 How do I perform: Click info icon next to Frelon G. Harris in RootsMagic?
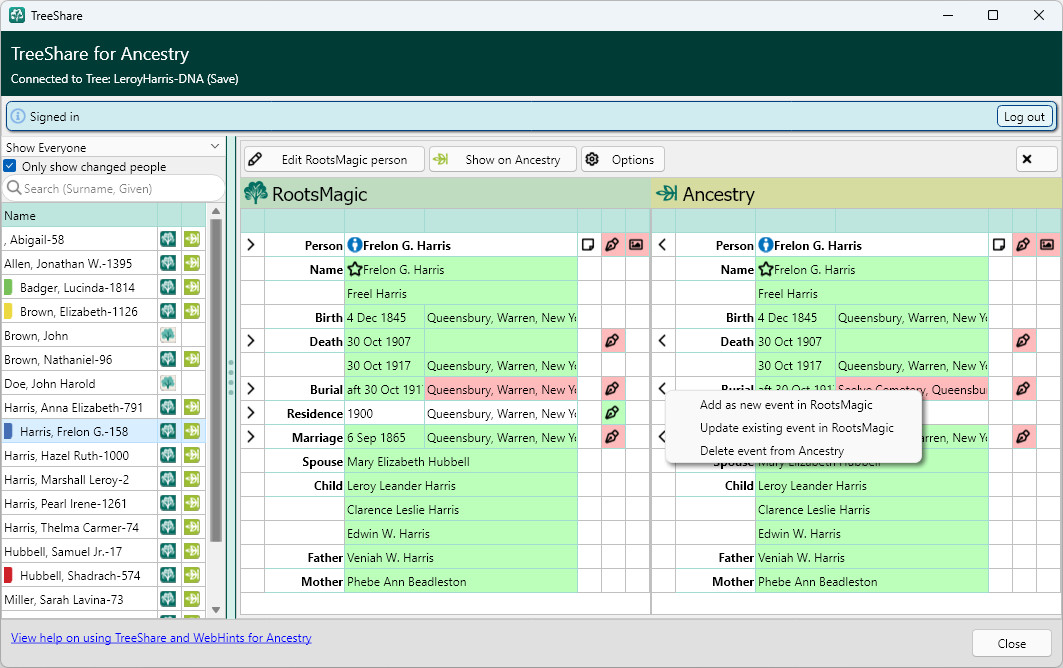(355, 245)
